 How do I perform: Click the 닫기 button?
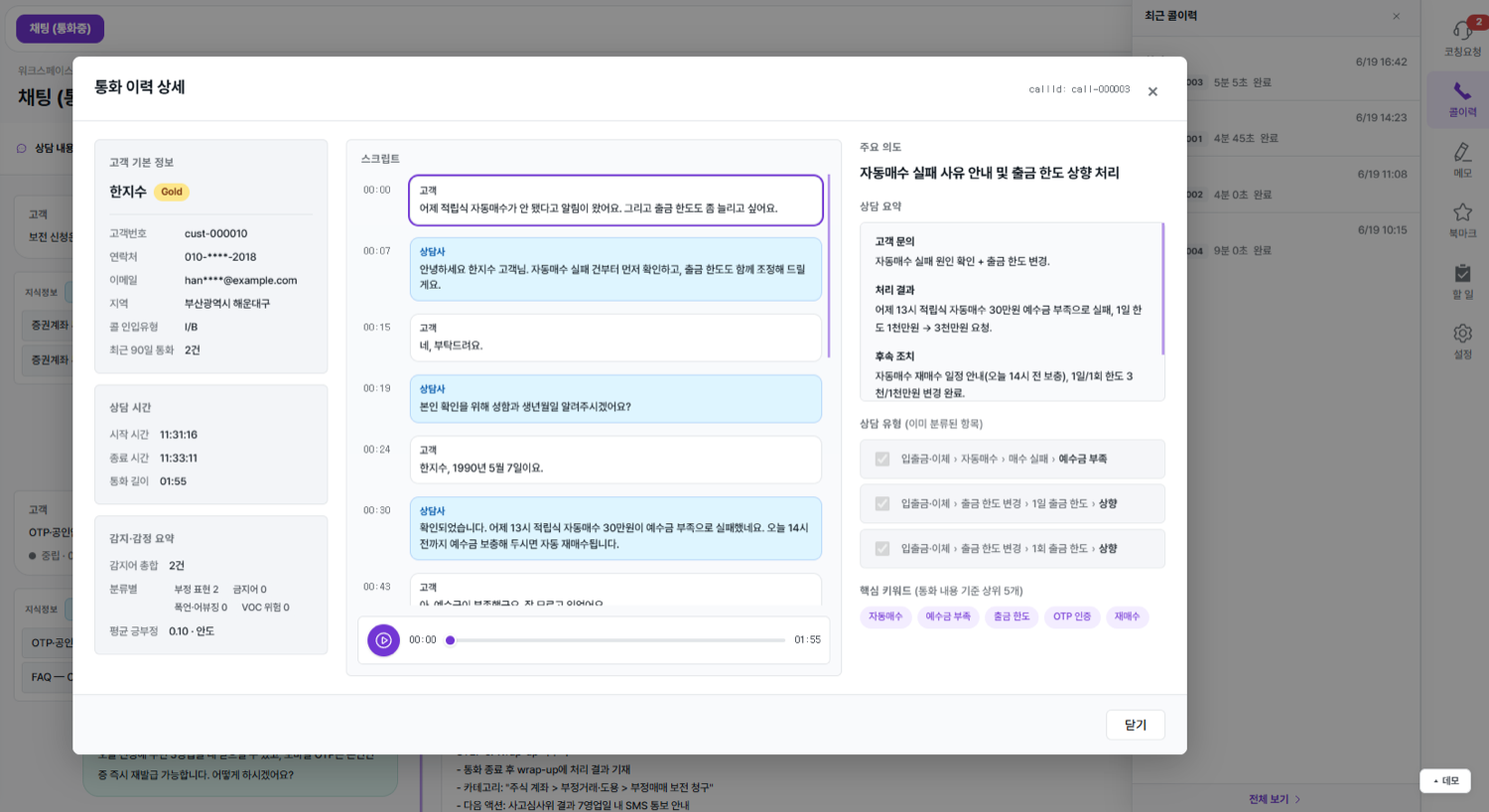pyautogui.click(x=1136, y=725)
